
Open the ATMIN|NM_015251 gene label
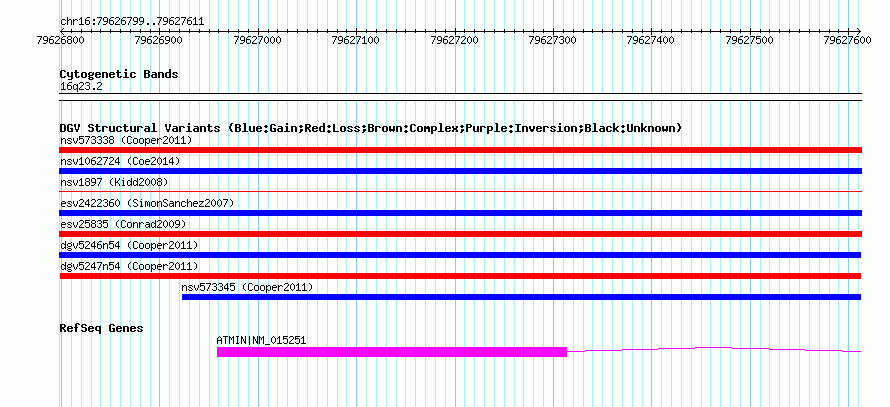point(261,341)
